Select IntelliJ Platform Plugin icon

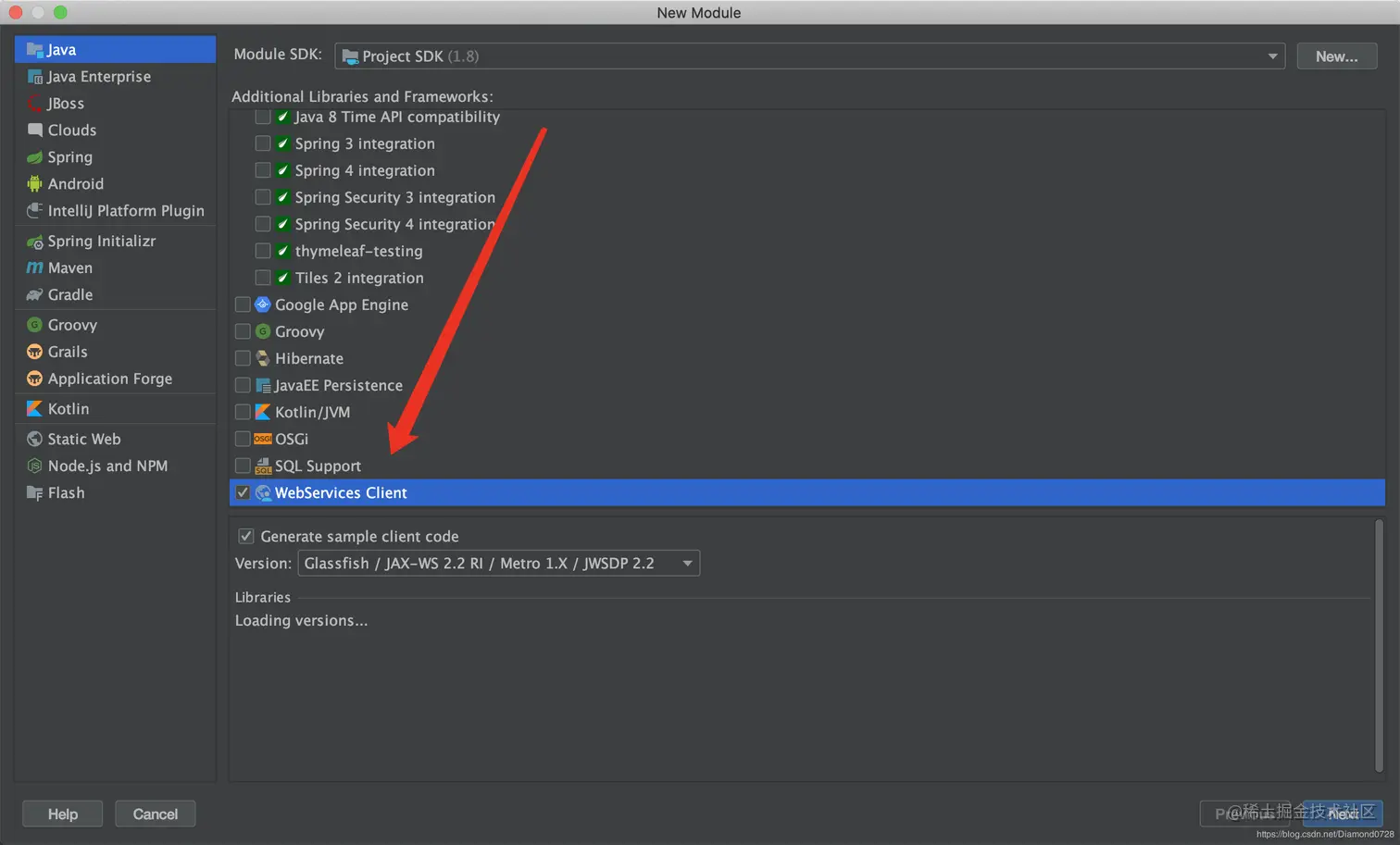pos(35,211)
